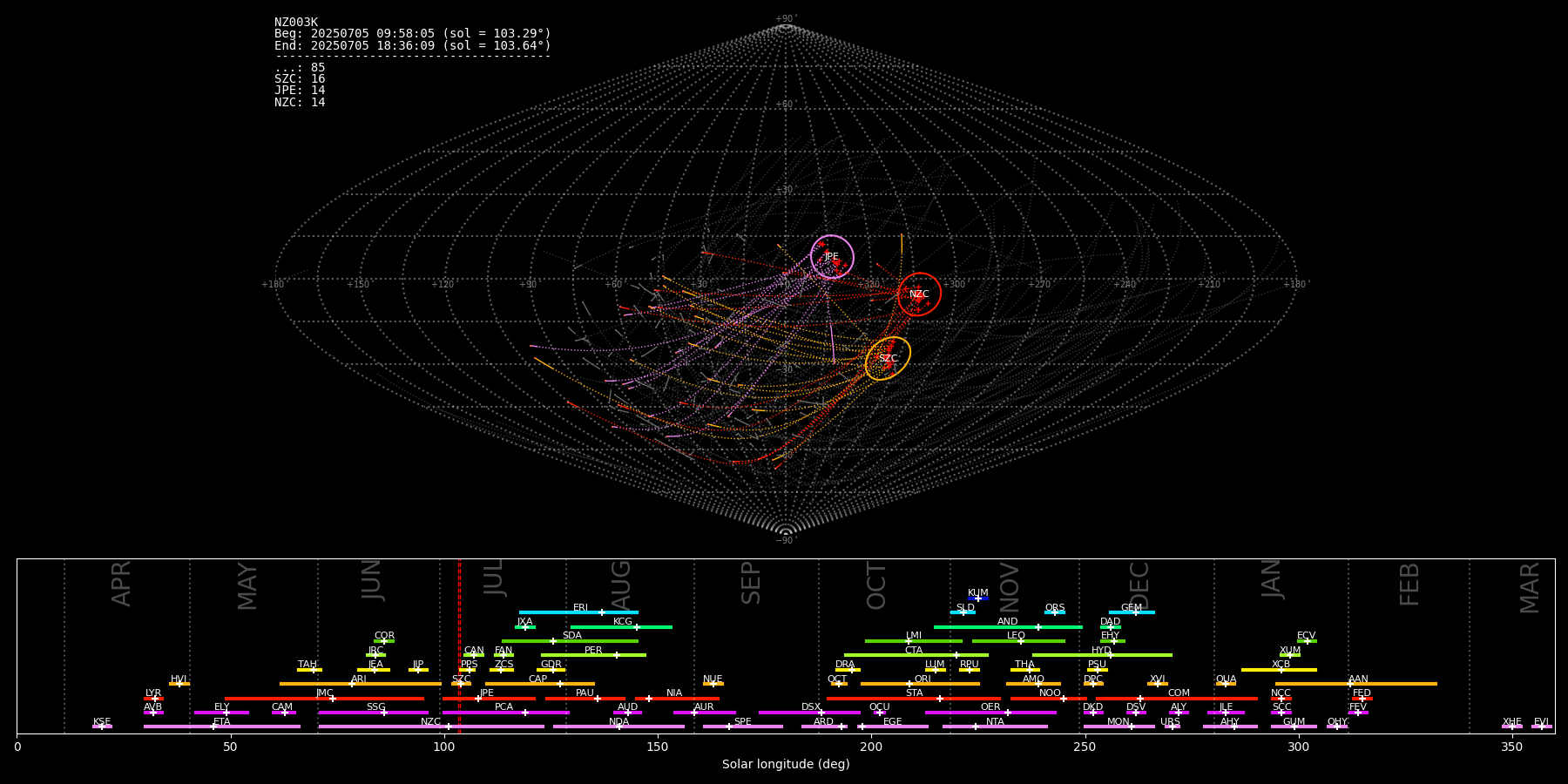The height and width of the screenshot is (784, 1568).
Task: Select the SPE shower bar in timeline
Action: click(742, 727)
